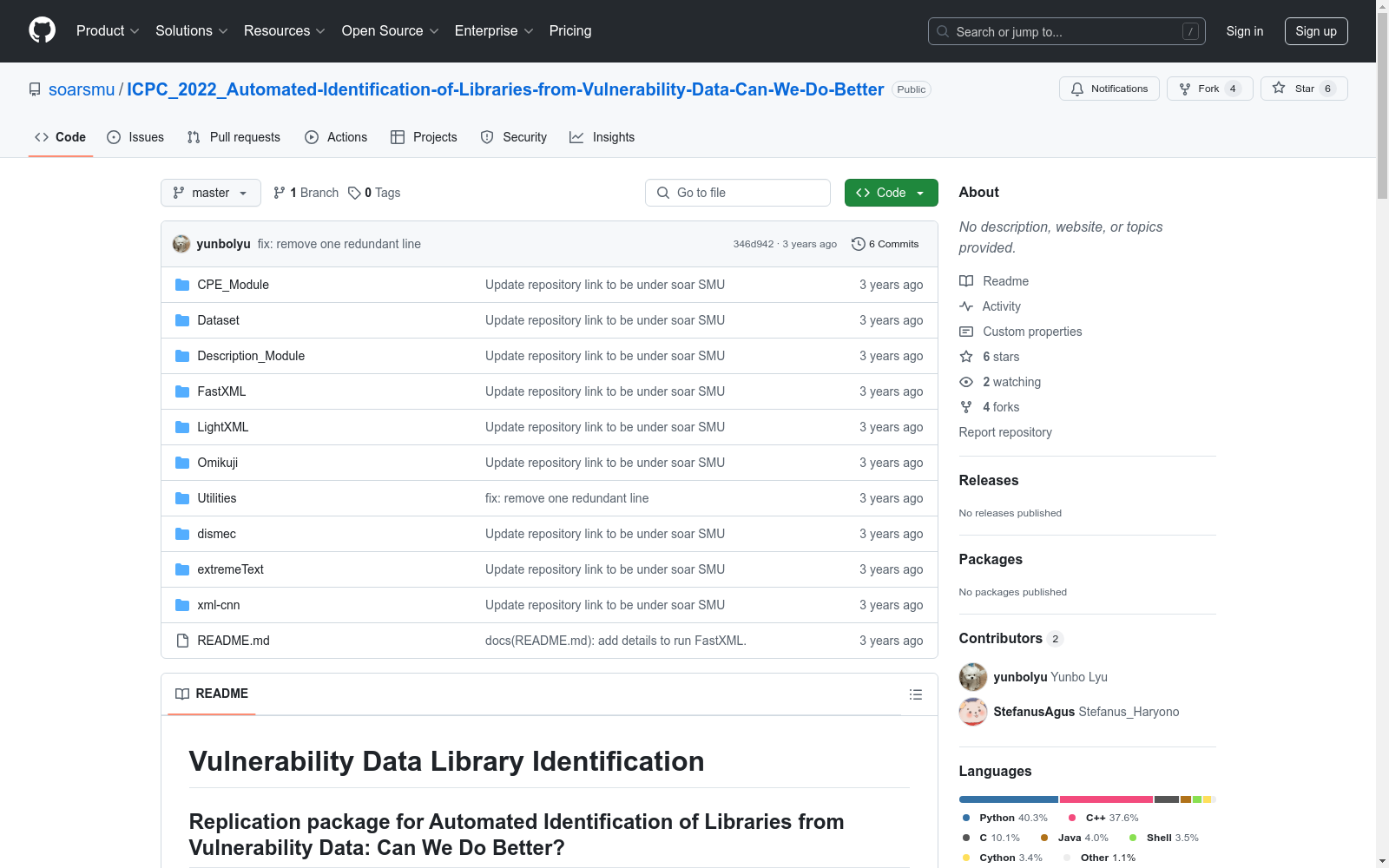
Task: Open the Omikuji folder
Action: click(217, 463)
